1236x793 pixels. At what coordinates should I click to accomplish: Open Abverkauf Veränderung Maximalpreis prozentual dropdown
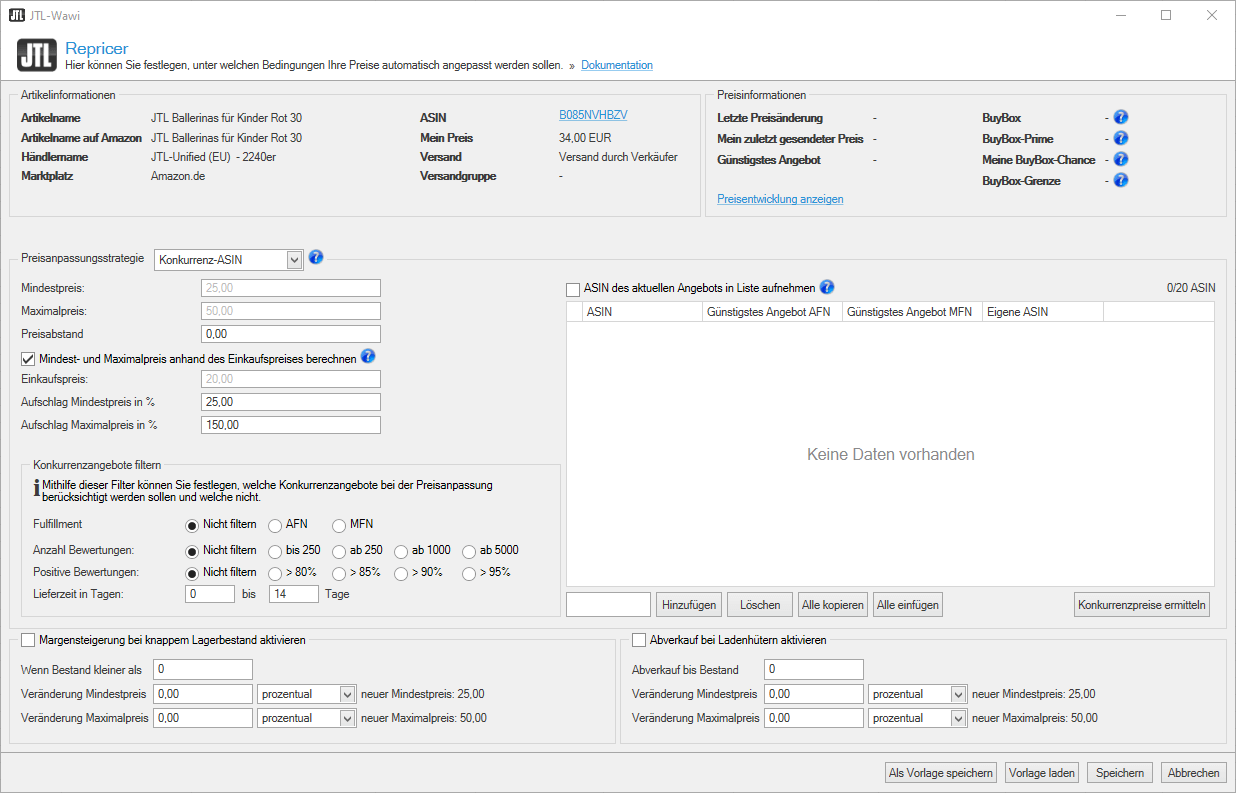[x=917, y=718]
